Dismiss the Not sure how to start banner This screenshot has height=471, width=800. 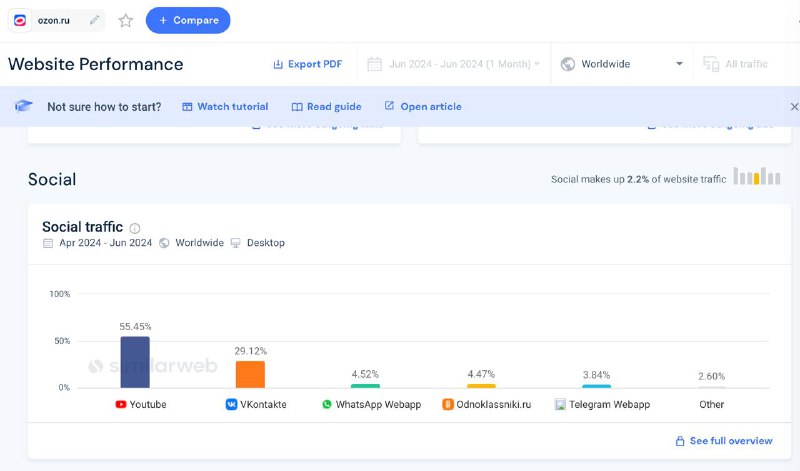click(x=794, y=107)
